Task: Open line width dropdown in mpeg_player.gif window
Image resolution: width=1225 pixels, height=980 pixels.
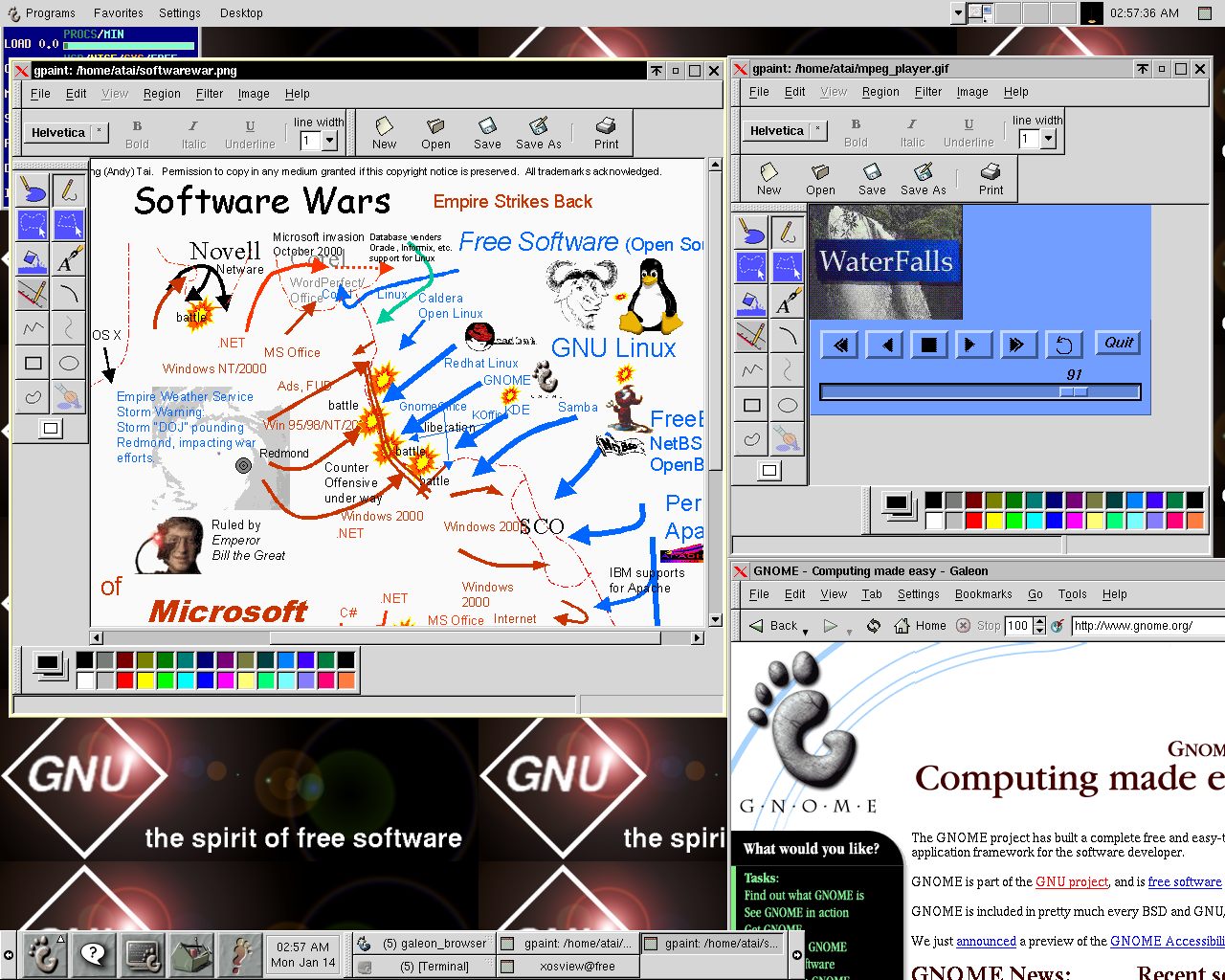Action: click(1048, 139)
